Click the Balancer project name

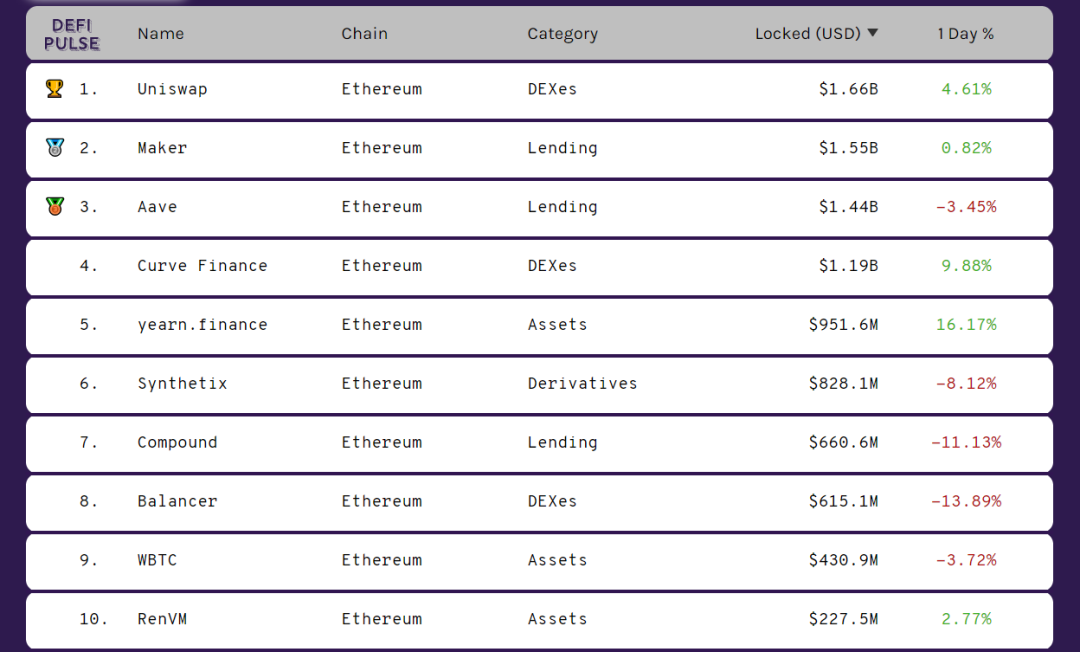(x=177, y=502)
